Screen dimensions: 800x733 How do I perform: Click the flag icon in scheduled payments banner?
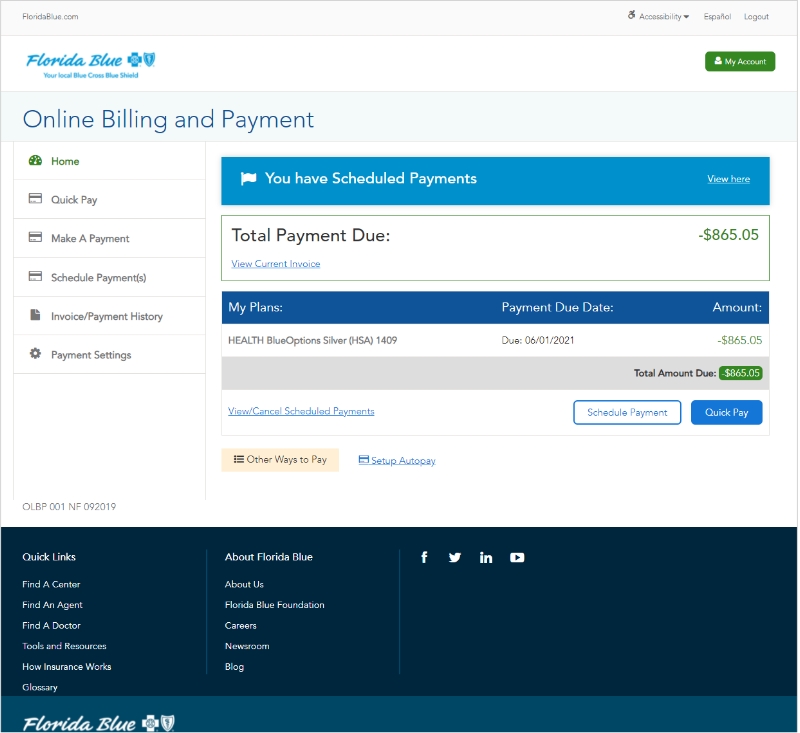tap(248, 179)
